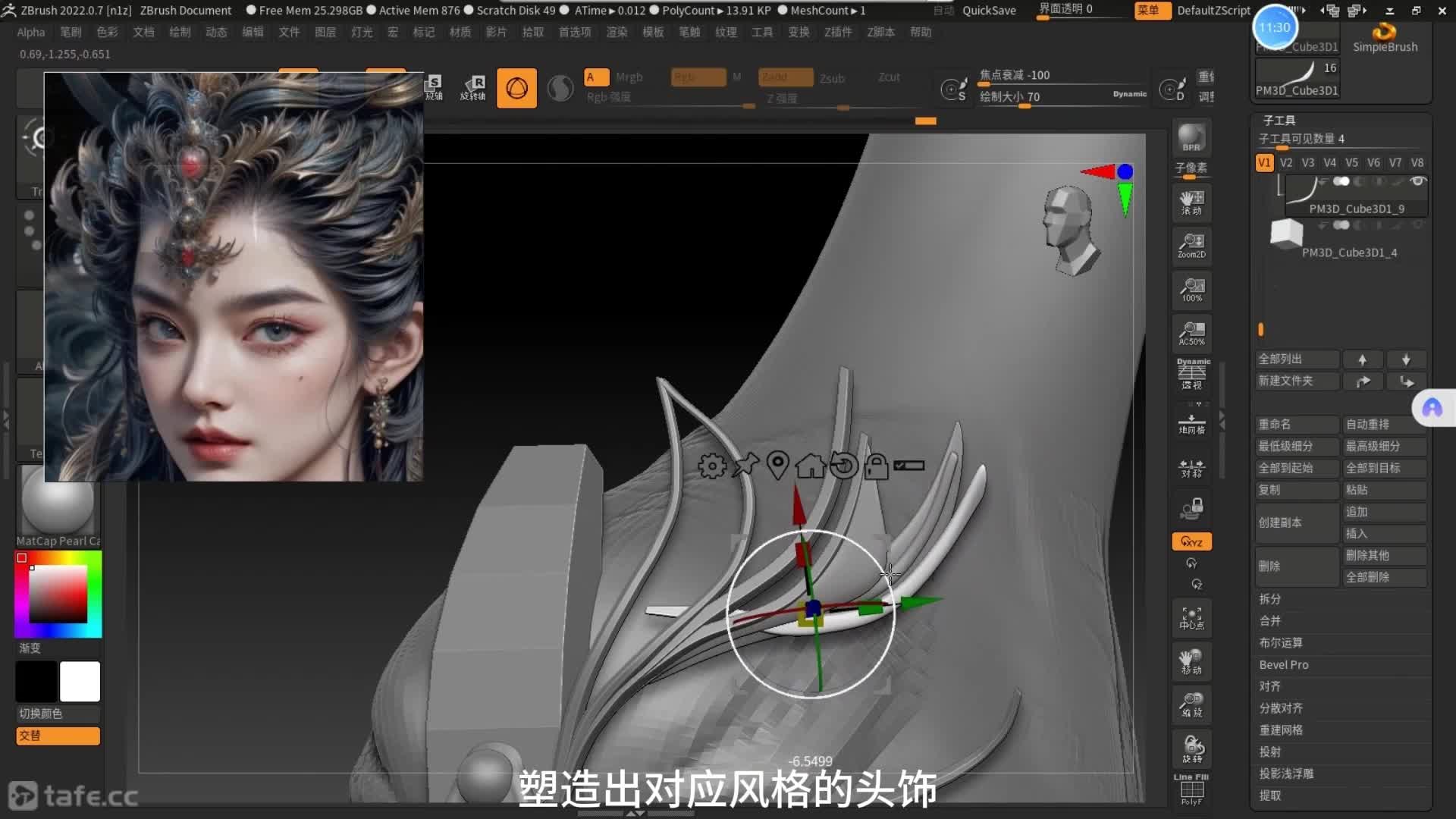Click the 中心点 frame icon
The image size is (1456, 819).
pos(1191,618)
